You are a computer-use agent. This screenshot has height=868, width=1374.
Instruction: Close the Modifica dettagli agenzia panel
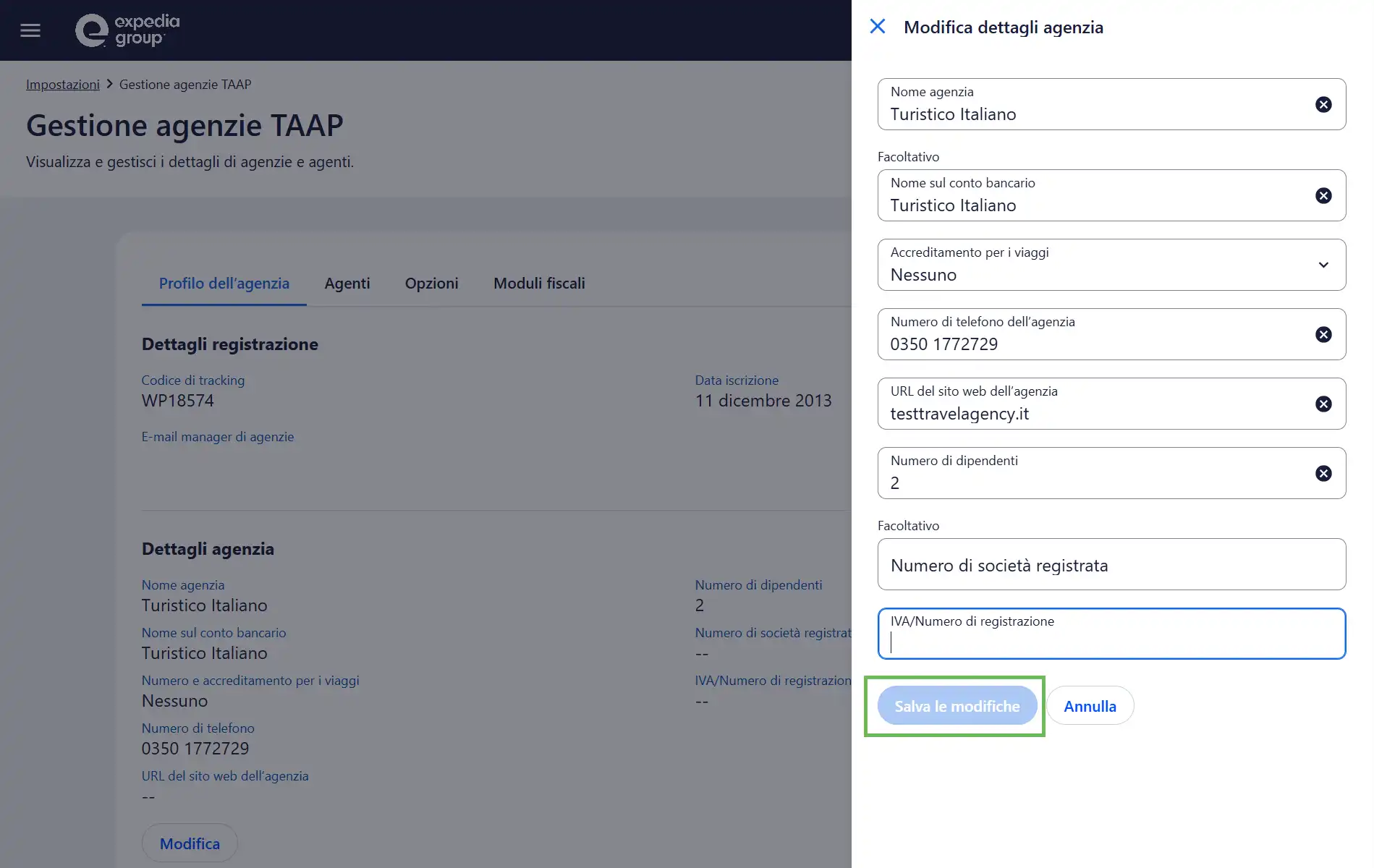coord(877,27)
